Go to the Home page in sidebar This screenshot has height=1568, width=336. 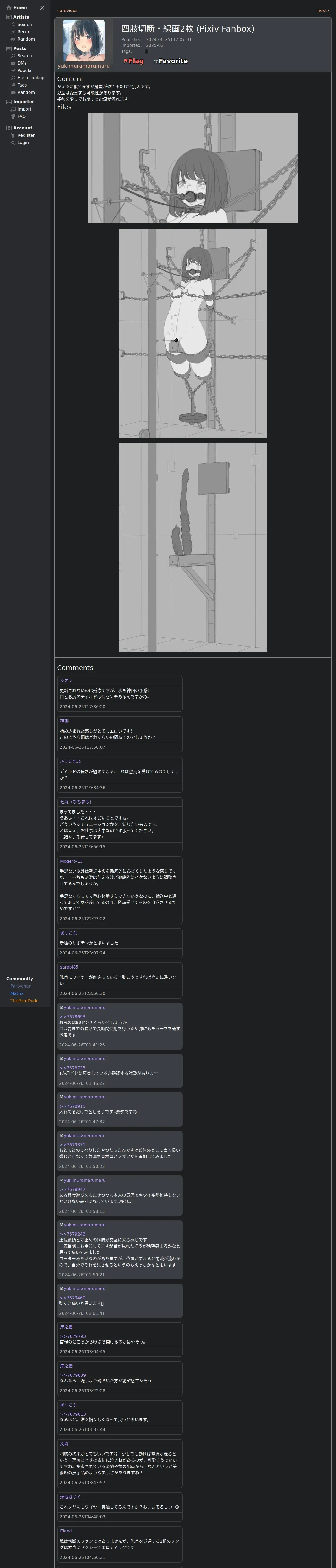click(x=16, y=8)
